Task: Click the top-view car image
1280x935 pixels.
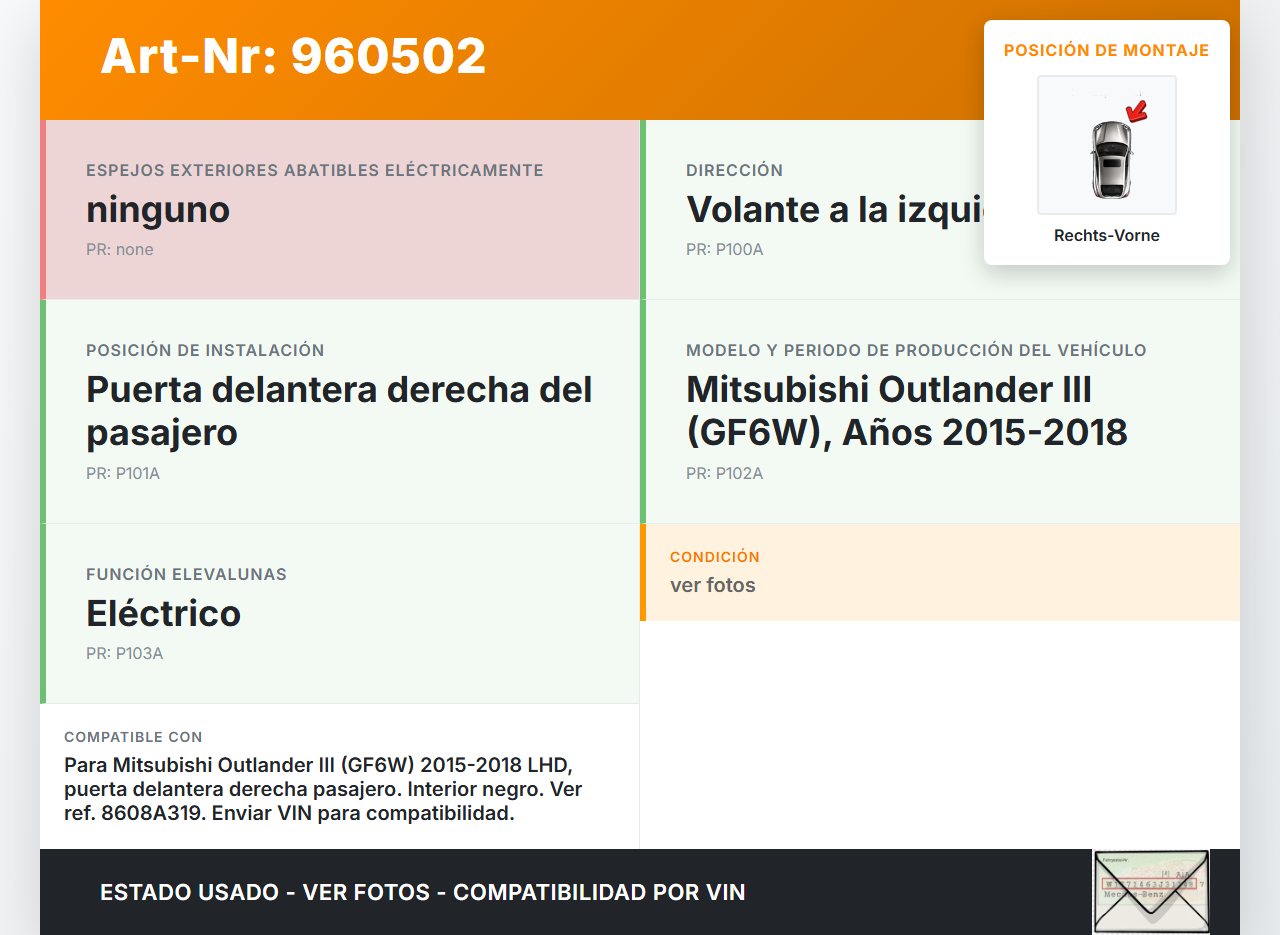Action: click(1110, 158)
